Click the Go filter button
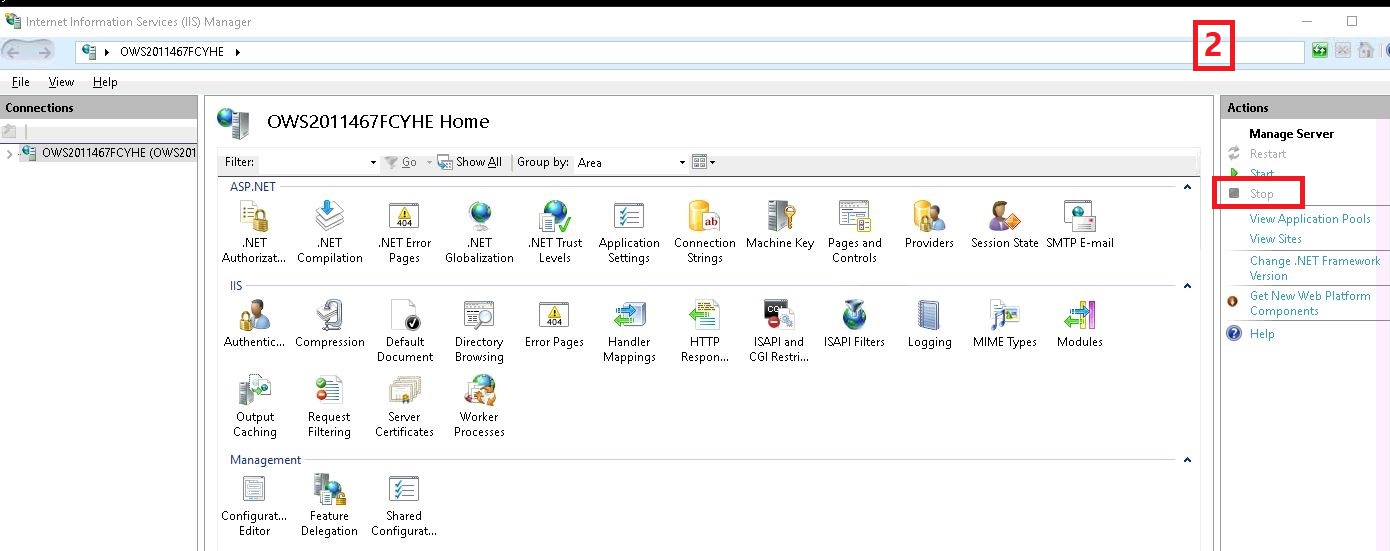 (401, 162)
